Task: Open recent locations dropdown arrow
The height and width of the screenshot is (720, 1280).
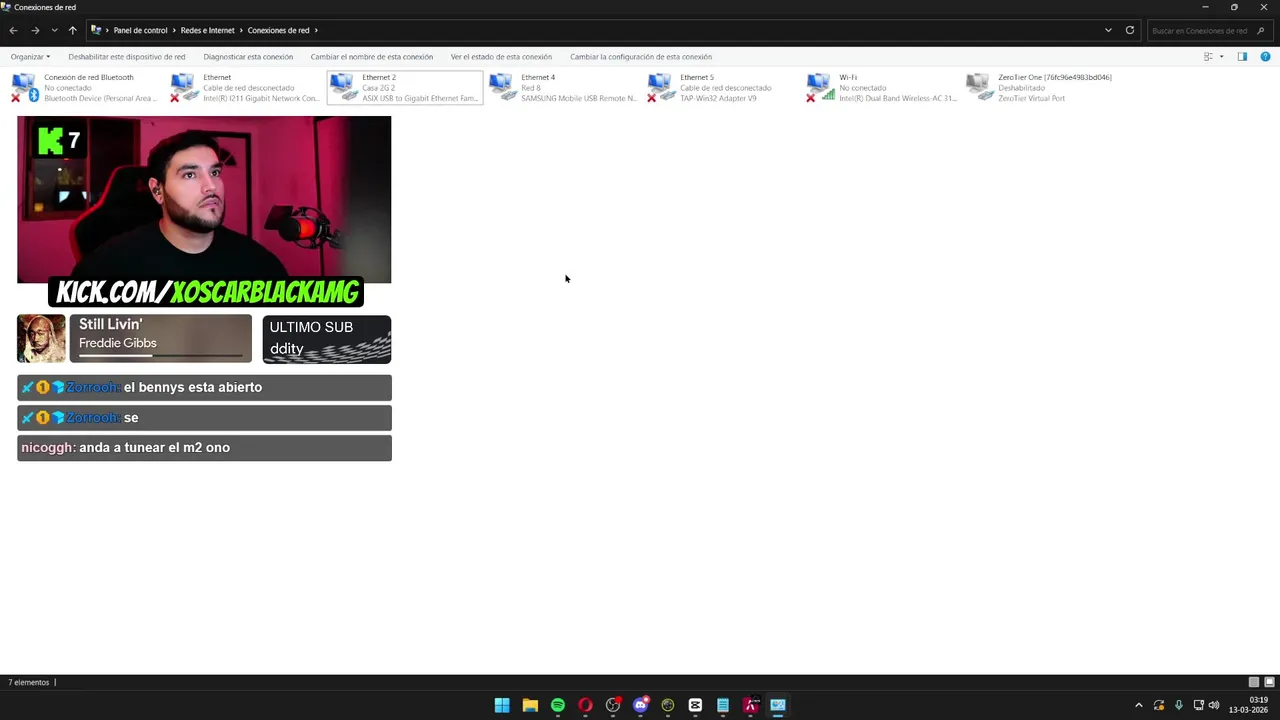Action: pyautogui.click(x=54, y=30)
